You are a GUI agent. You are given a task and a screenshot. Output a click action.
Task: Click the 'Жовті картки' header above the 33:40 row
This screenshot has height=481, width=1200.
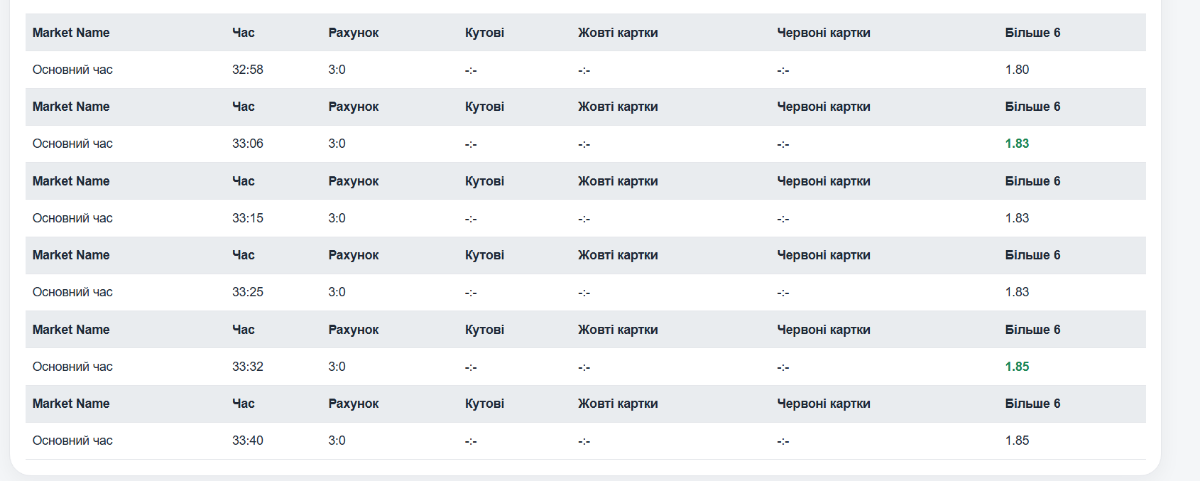[x=617, y=404]
